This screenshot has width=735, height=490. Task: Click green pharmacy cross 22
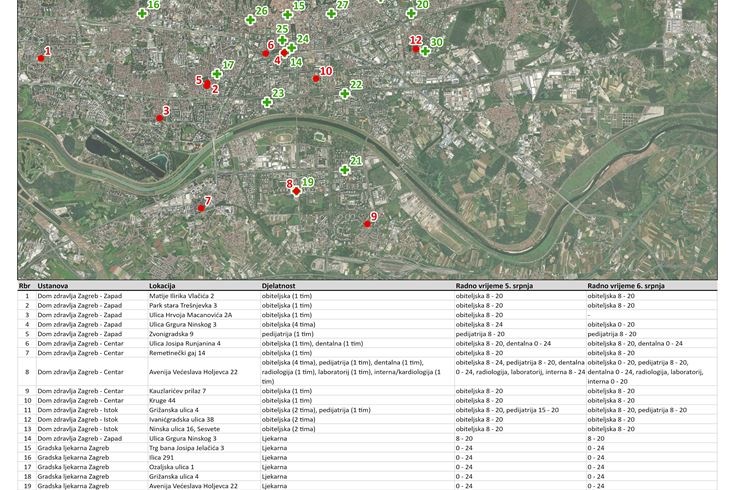pyautogui.click(x=344, y=94)
